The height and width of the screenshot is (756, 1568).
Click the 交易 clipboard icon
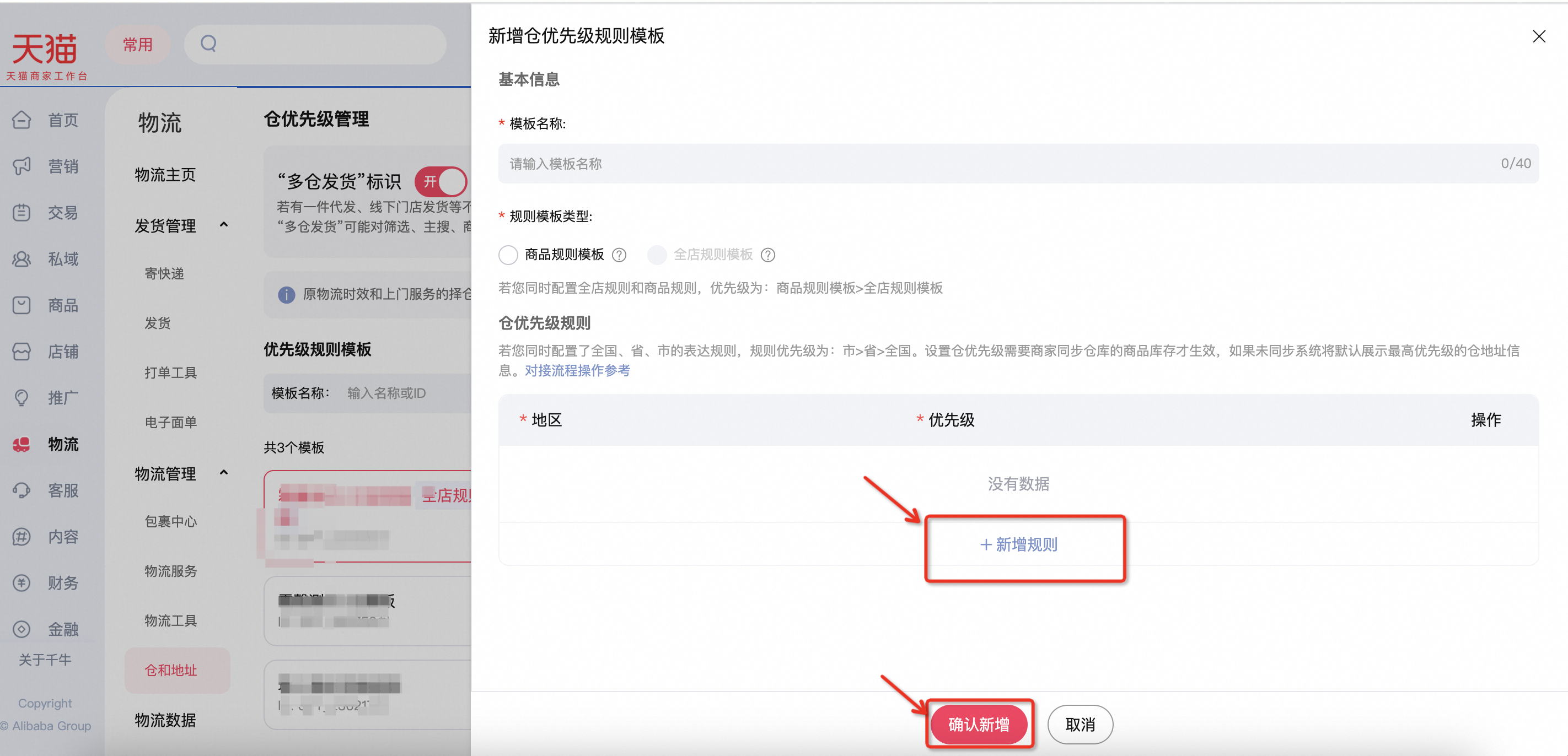[22, 212]
